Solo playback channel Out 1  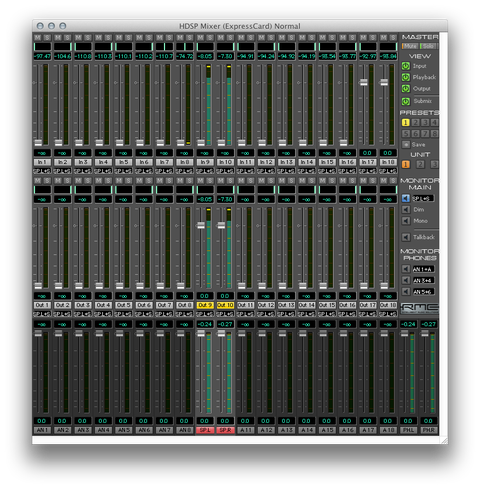coord(47,180)
